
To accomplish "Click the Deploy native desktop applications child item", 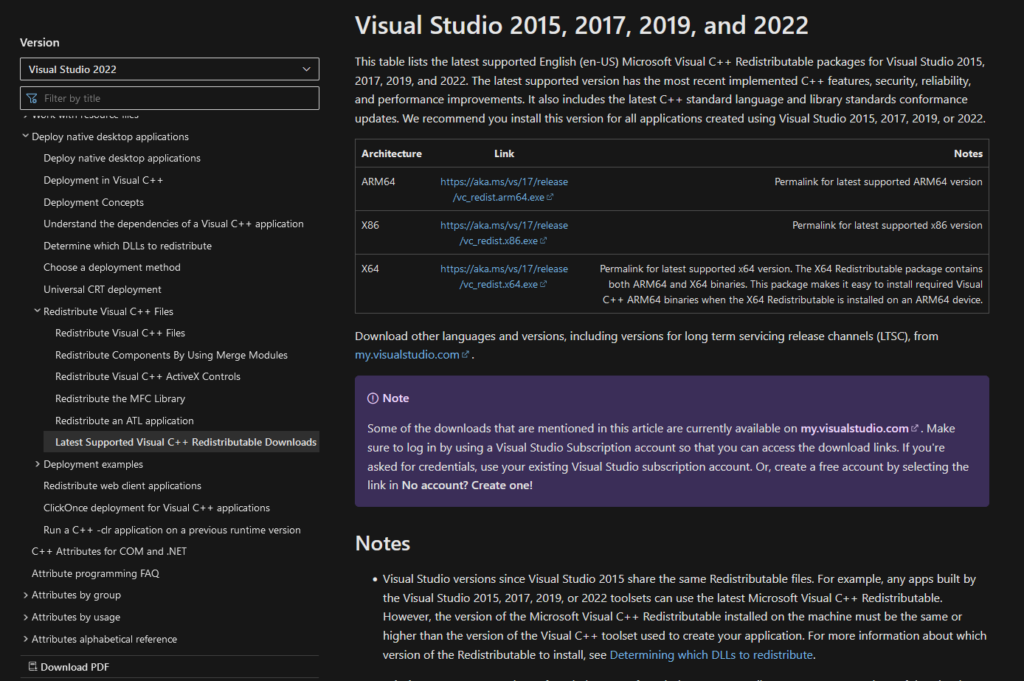I will (121, 159).
